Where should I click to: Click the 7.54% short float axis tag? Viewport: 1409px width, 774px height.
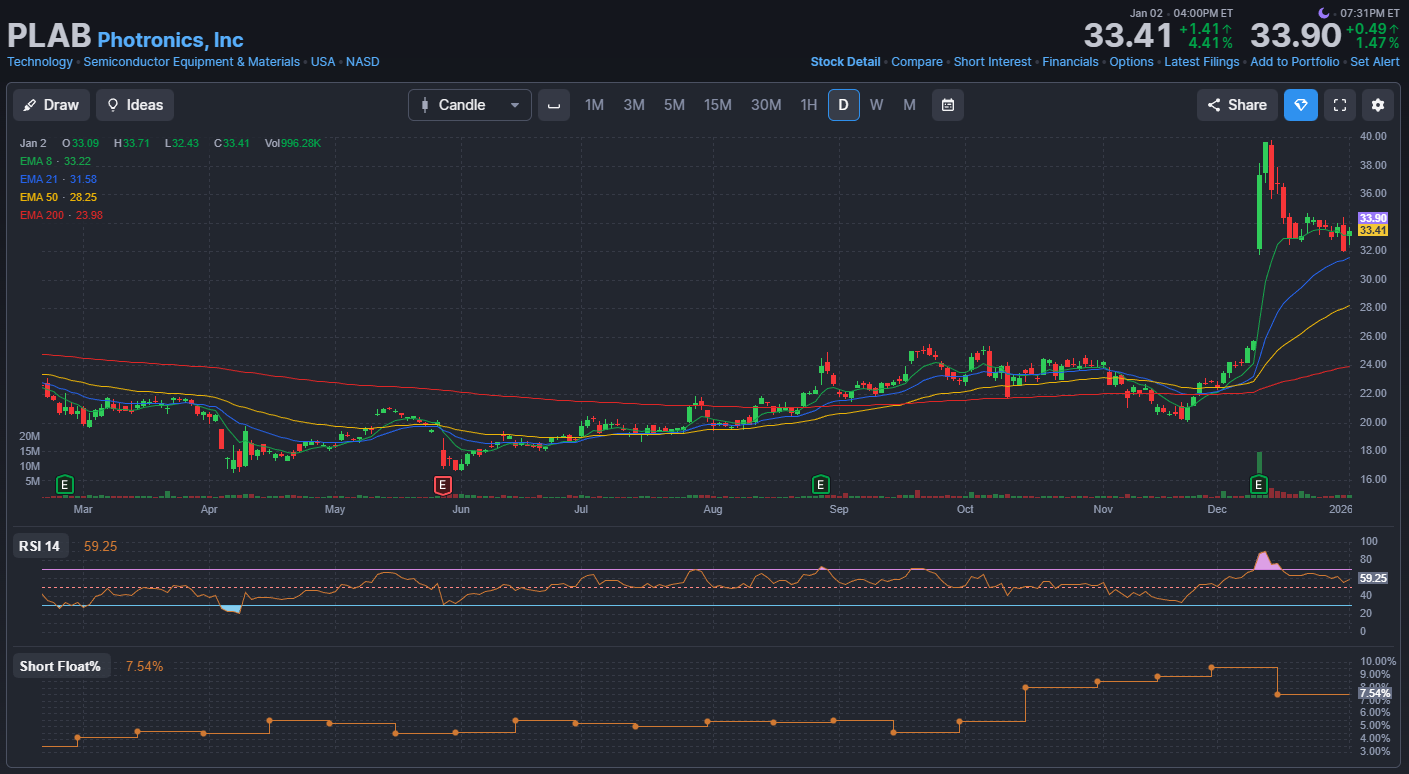(1375, 693)
